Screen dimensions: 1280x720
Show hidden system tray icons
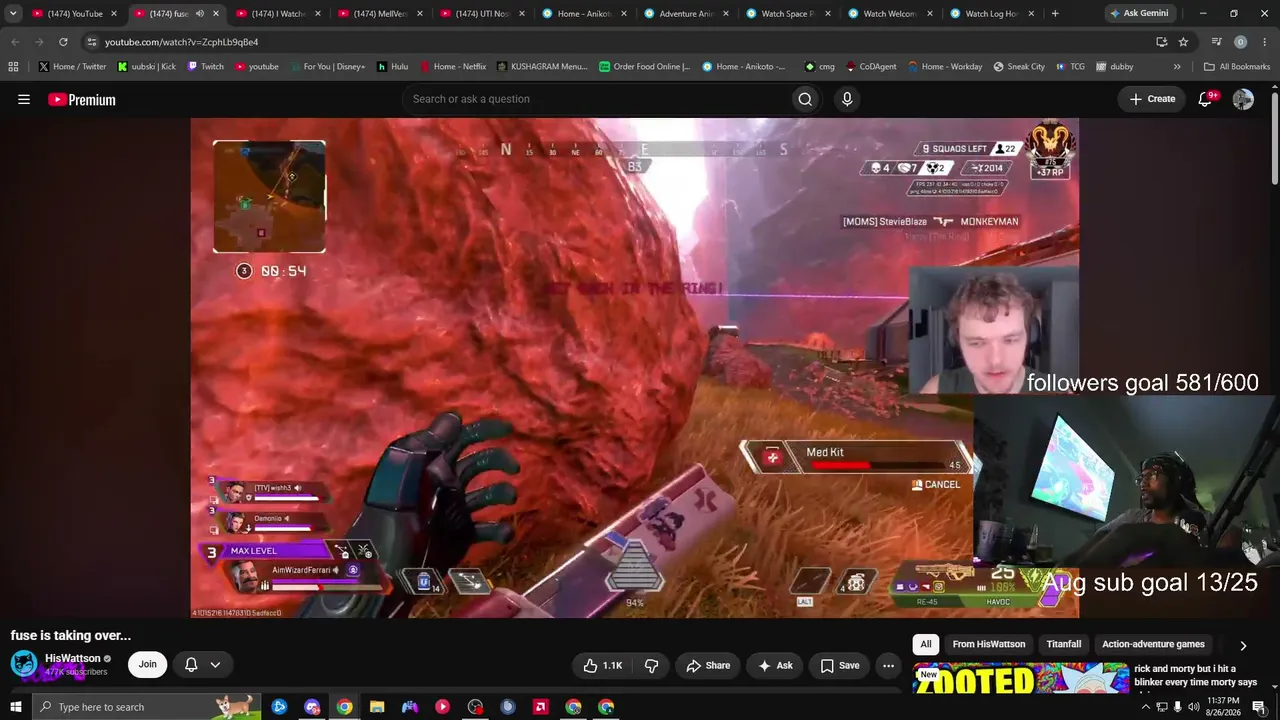[x=1145, y=707]
